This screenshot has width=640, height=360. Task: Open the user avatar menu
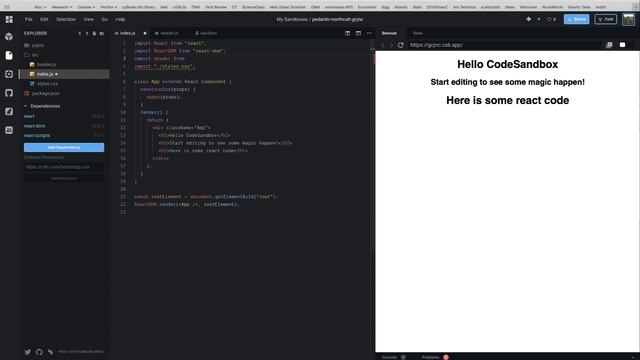click(x=629, y=19)
